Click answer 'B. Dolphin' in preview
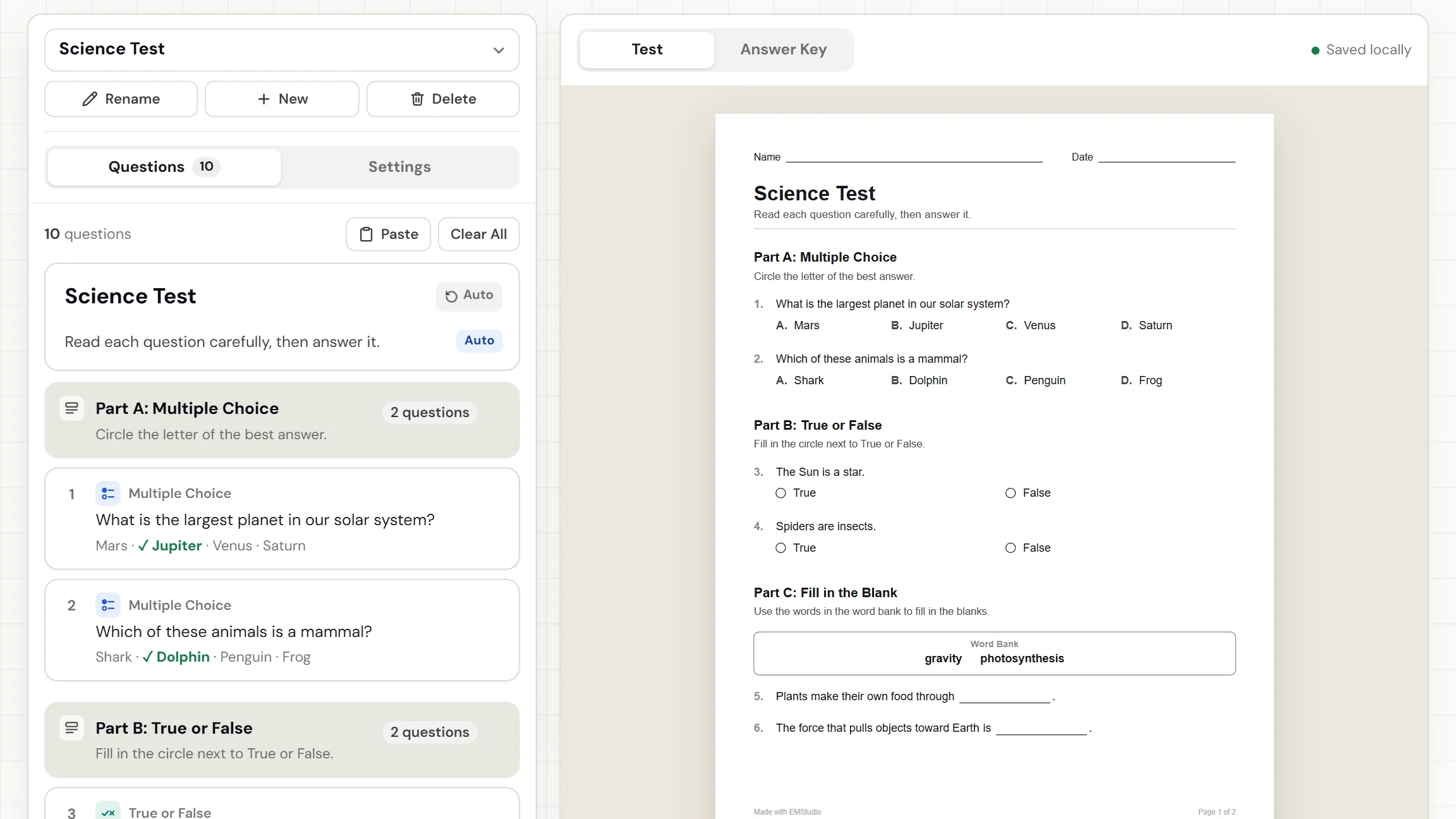This screenshot has height=819, width=1456. click(919, 380)
